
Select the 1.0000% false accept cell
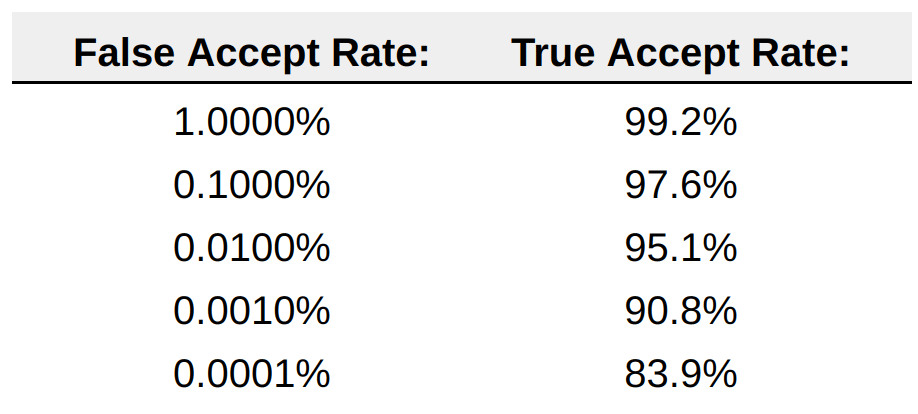251,124
